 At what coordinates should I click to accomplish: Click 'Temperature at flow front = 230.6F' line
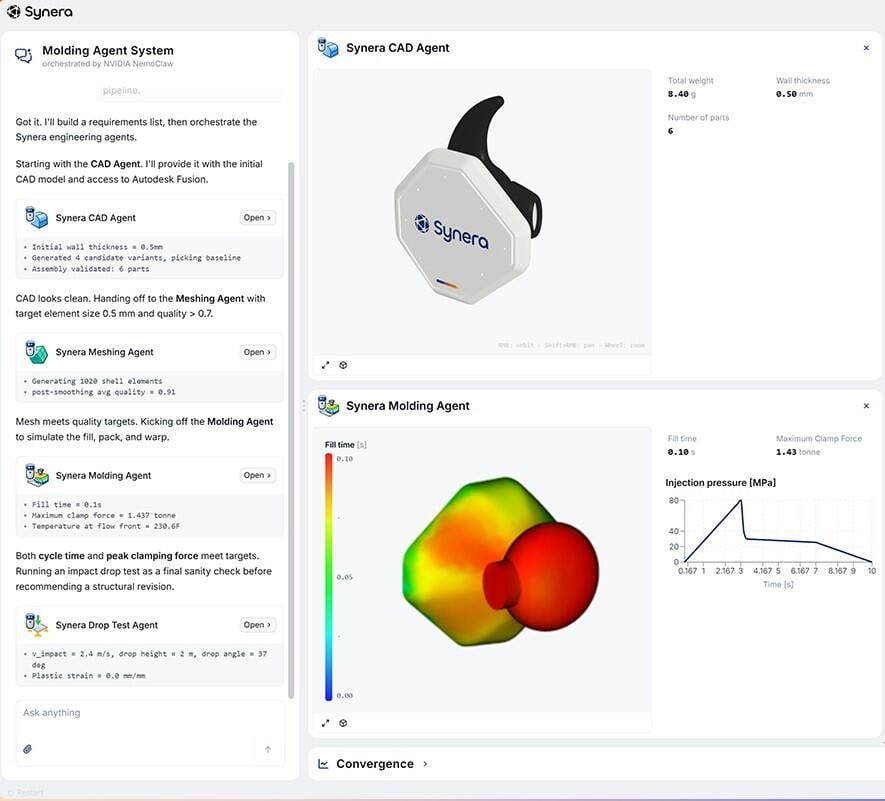pos(106,526)
